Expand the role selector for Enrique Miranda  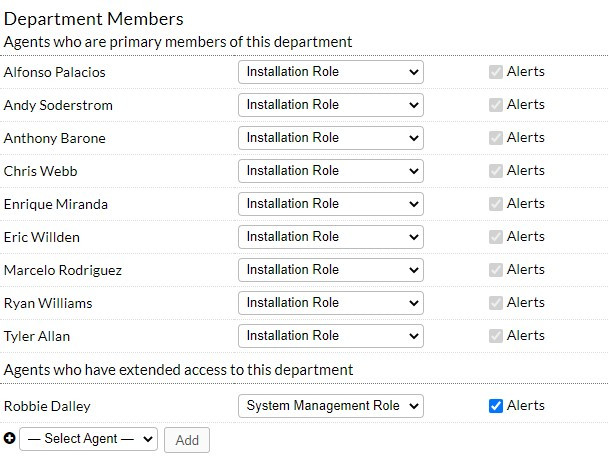click(x=330, y=204)
